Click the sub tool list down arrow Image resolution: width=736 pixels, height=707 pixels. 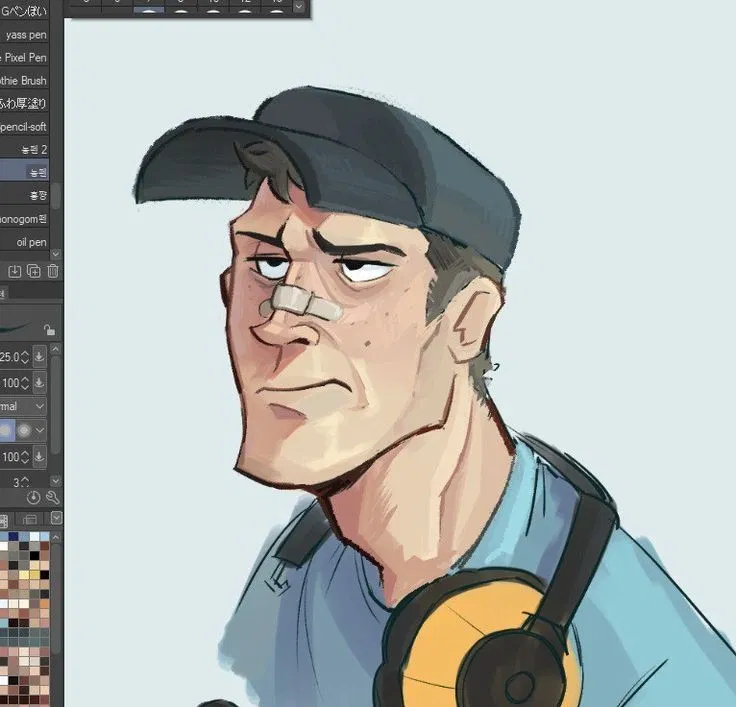tap(56, 254)
